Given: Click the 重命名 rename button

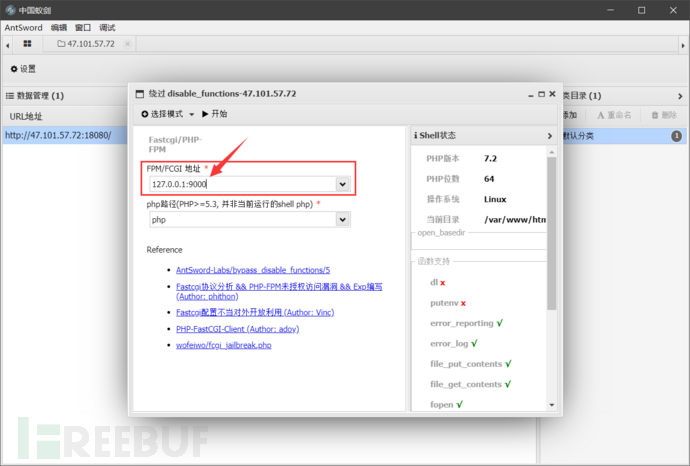Looking at the screenshot, I should click(614, 115).
